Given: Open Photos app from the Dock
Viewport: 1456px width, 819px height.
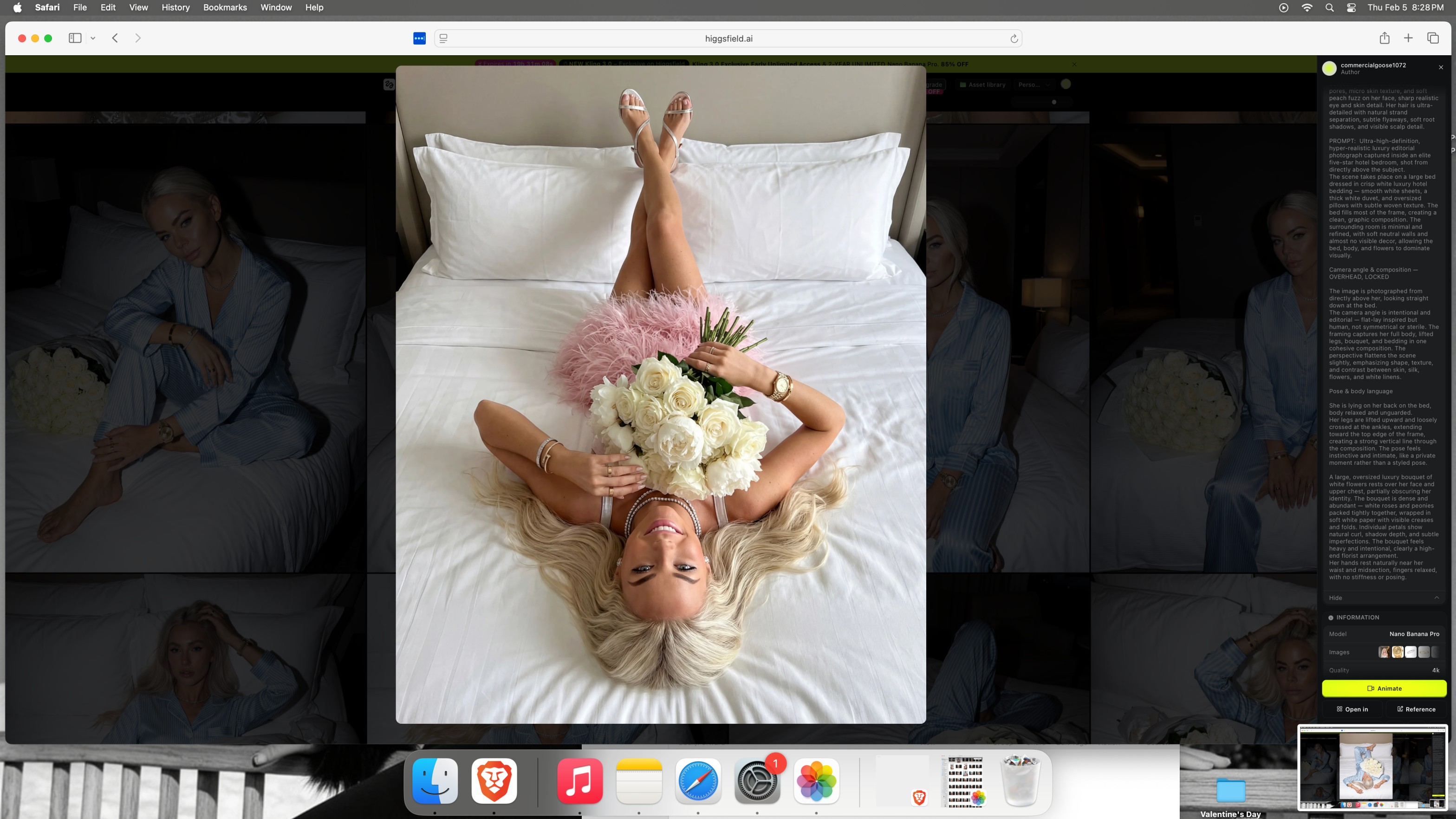Looking at the screenshot, I should (x=816, y=781).
